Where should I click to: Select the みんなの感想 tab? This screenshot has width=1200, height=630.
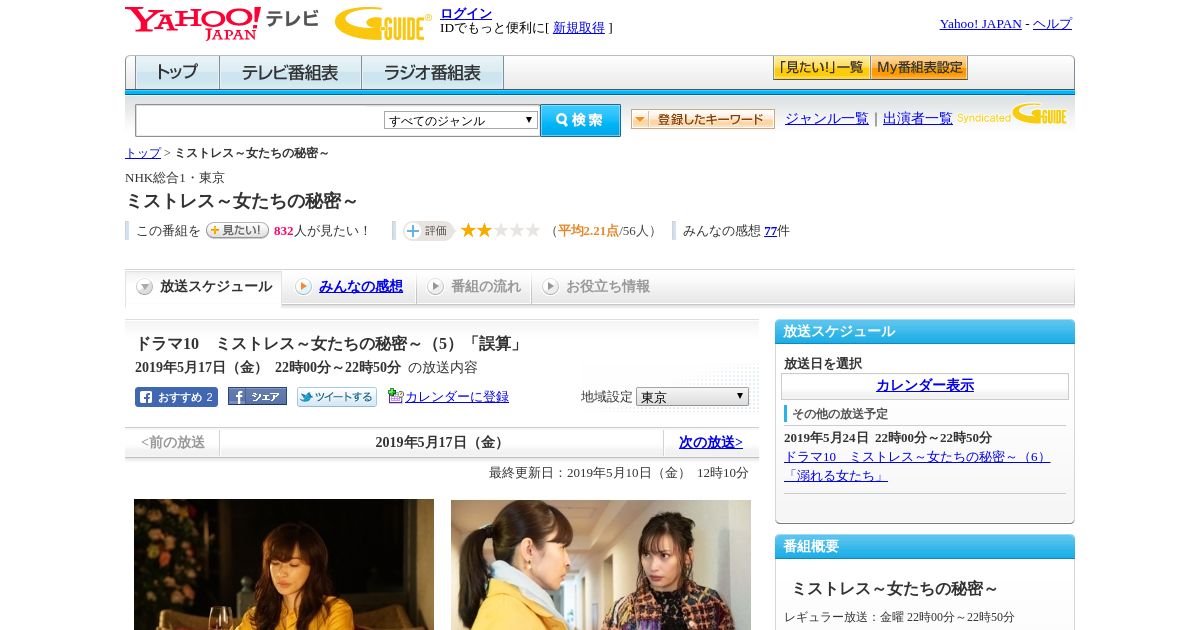[349, 287]
